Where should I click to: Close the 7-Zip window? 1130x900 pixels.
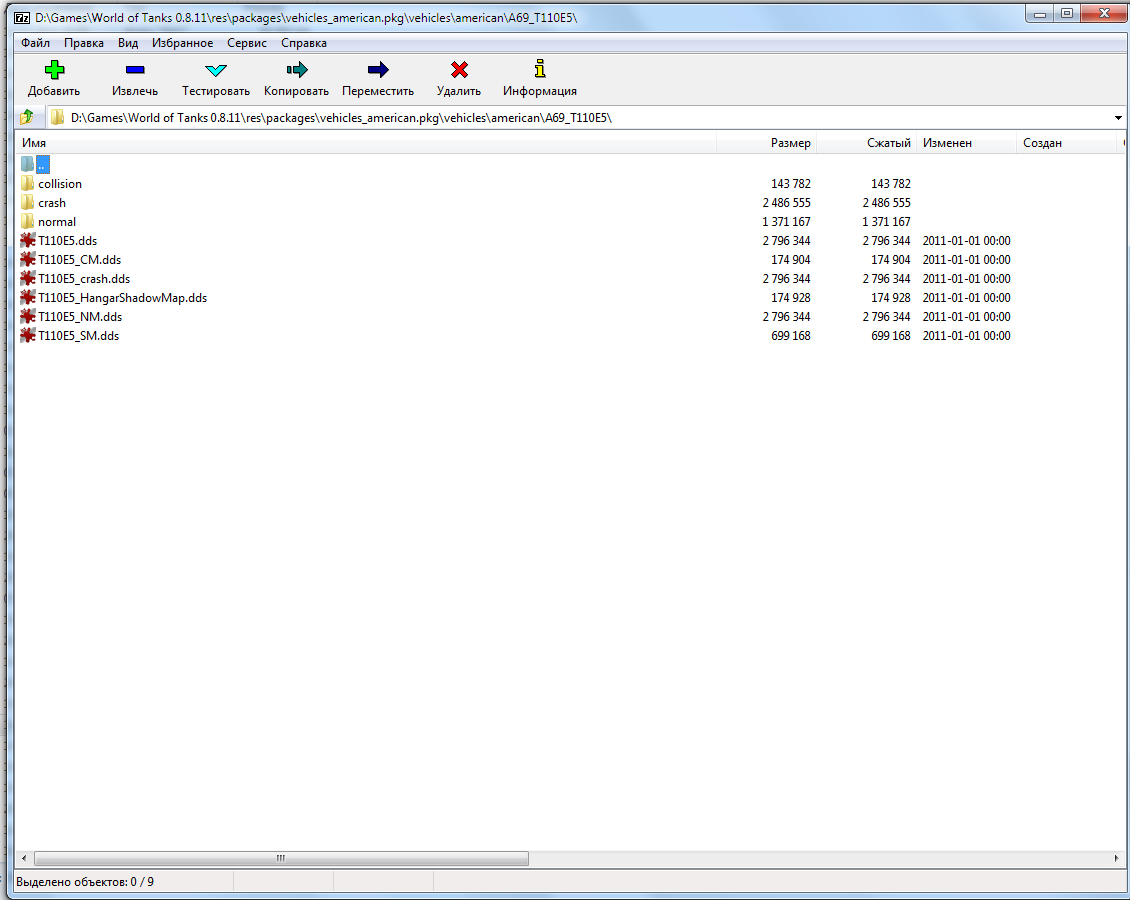(x=1103, y=14)
